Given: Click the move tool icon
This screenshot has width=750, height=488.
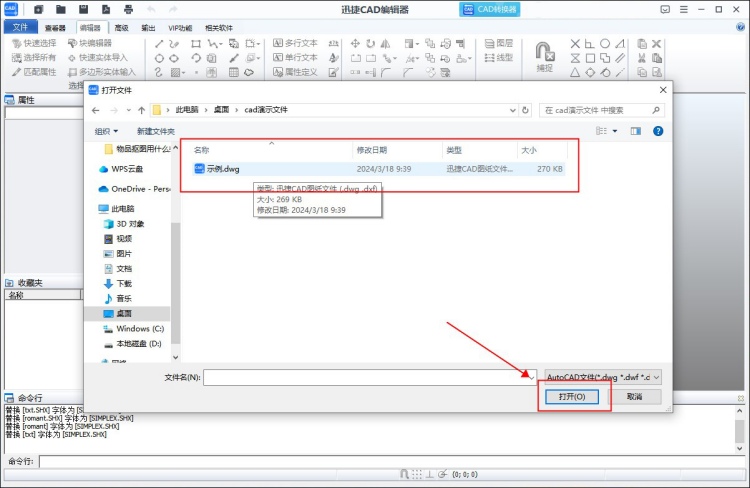Looking at the screenshot, I should [x=355, y=44].
